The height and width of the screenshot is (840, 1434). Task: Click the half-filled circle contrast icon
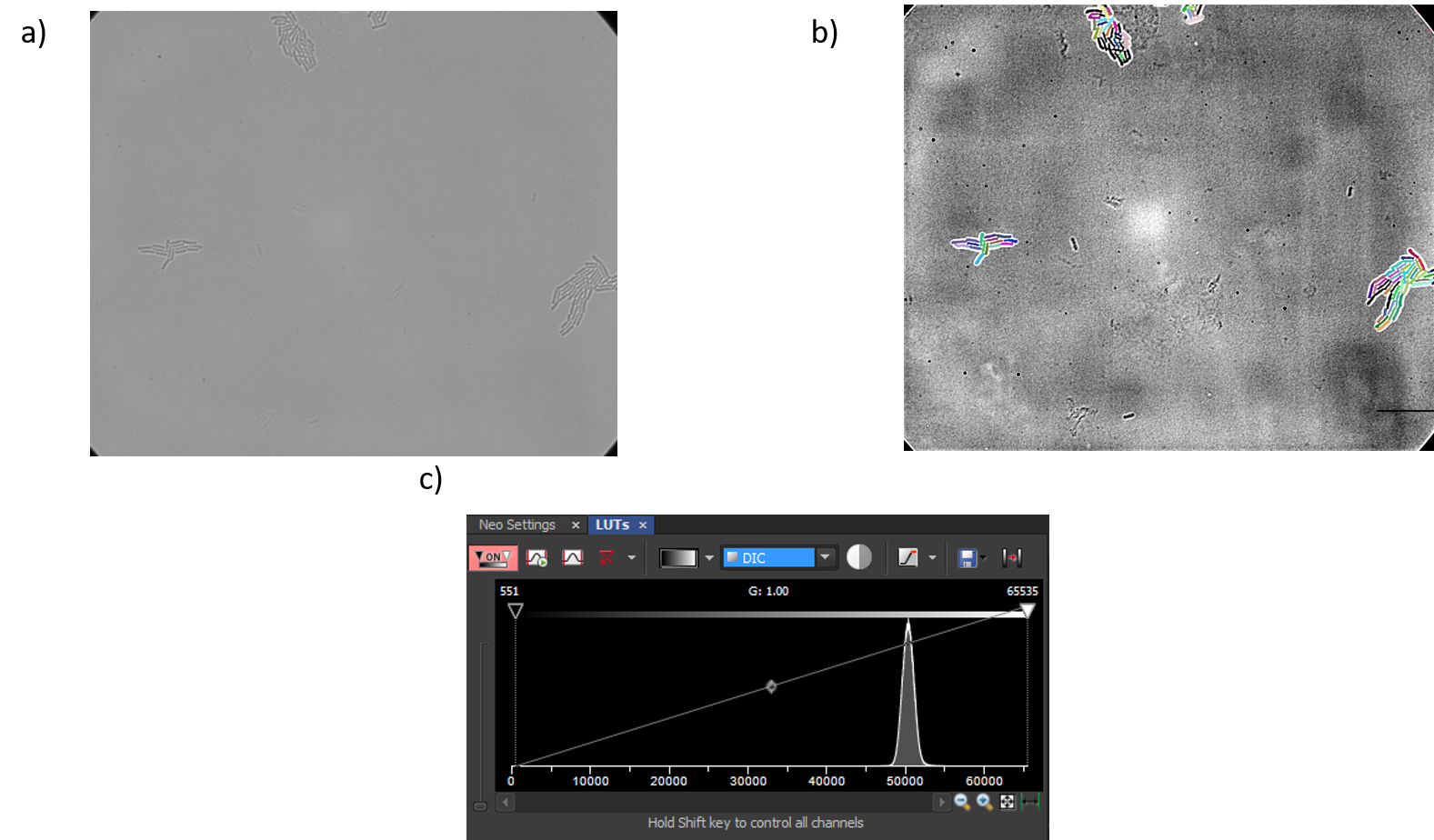(x=859, y=557)
